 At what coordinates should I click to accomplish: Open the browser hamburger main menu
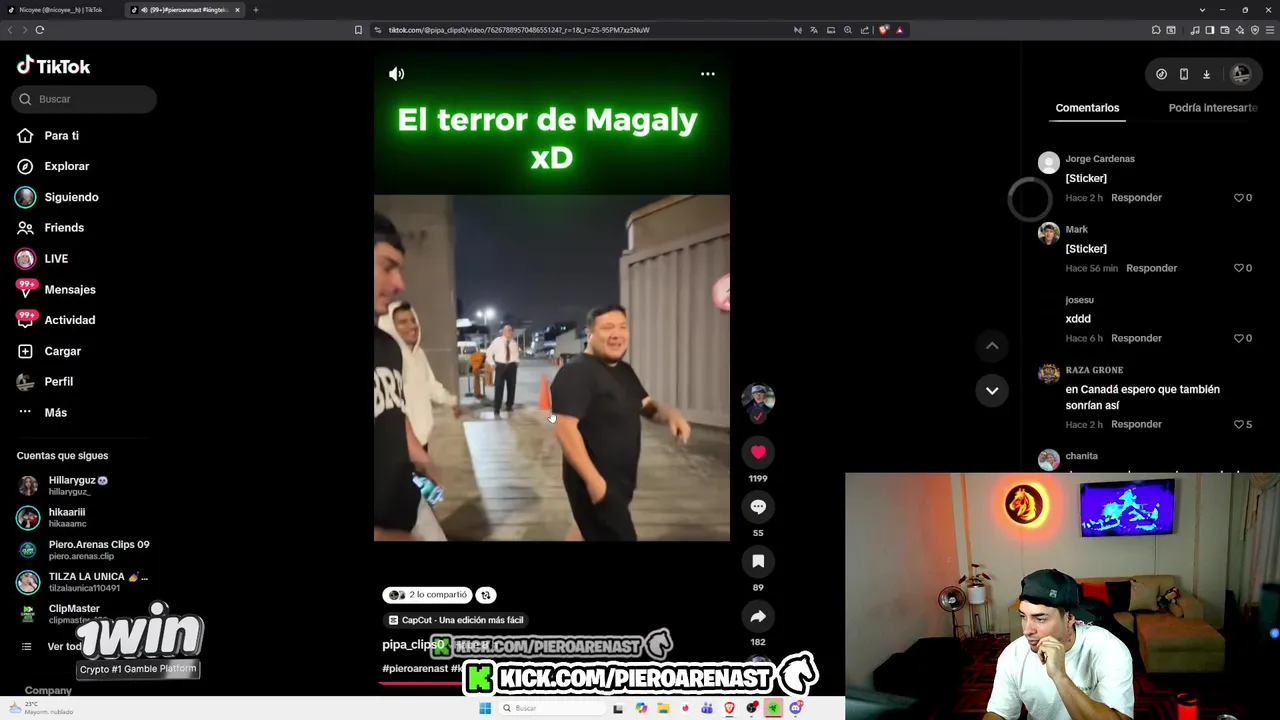[1269, 30]
